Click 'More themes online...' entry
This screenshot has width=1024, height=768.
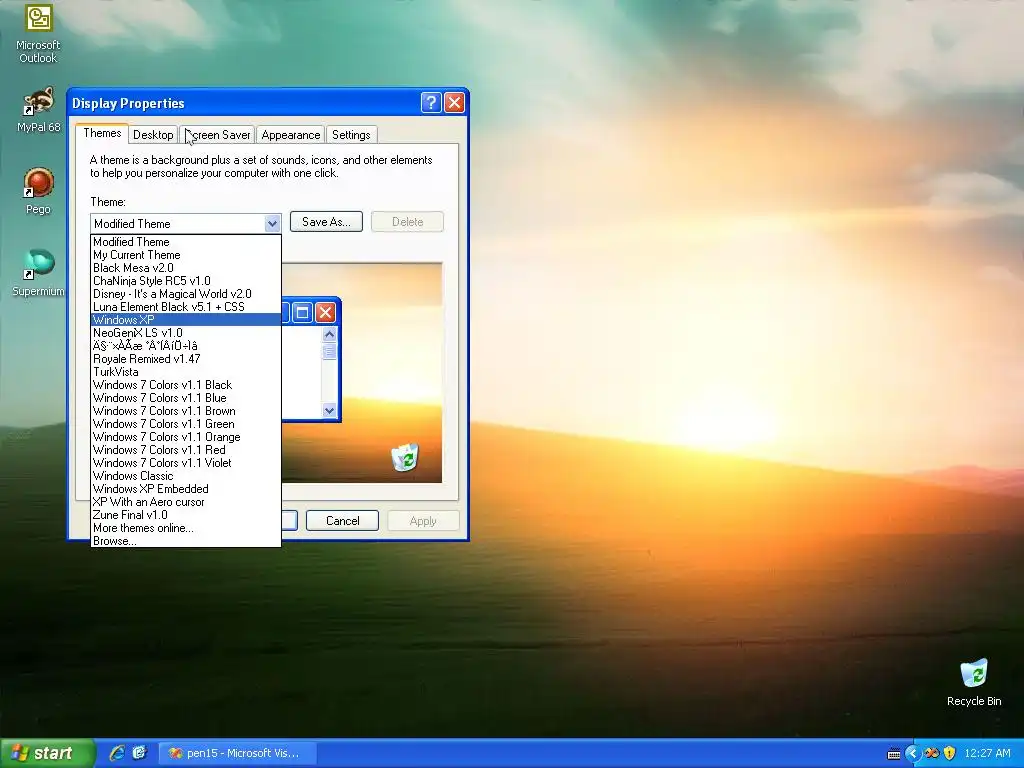click(x=186, y=528)
